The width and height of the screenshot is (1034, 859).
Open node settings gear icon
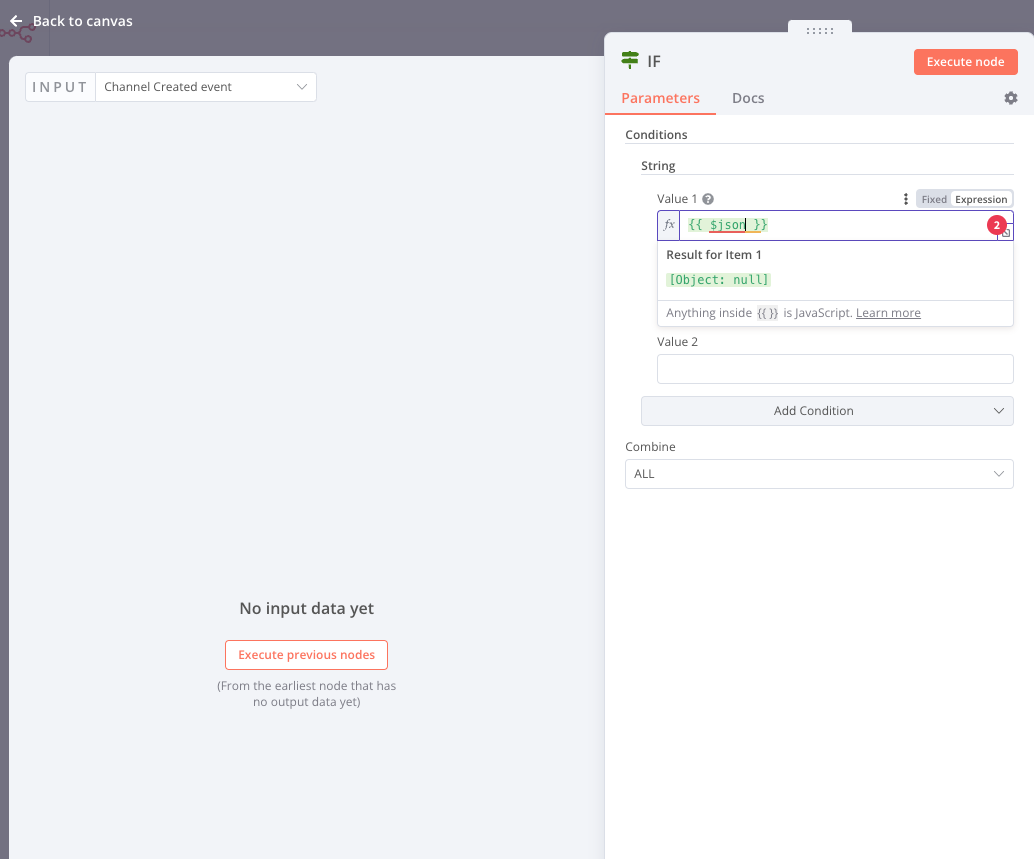pyautogui.click(x=1011, y=98)
